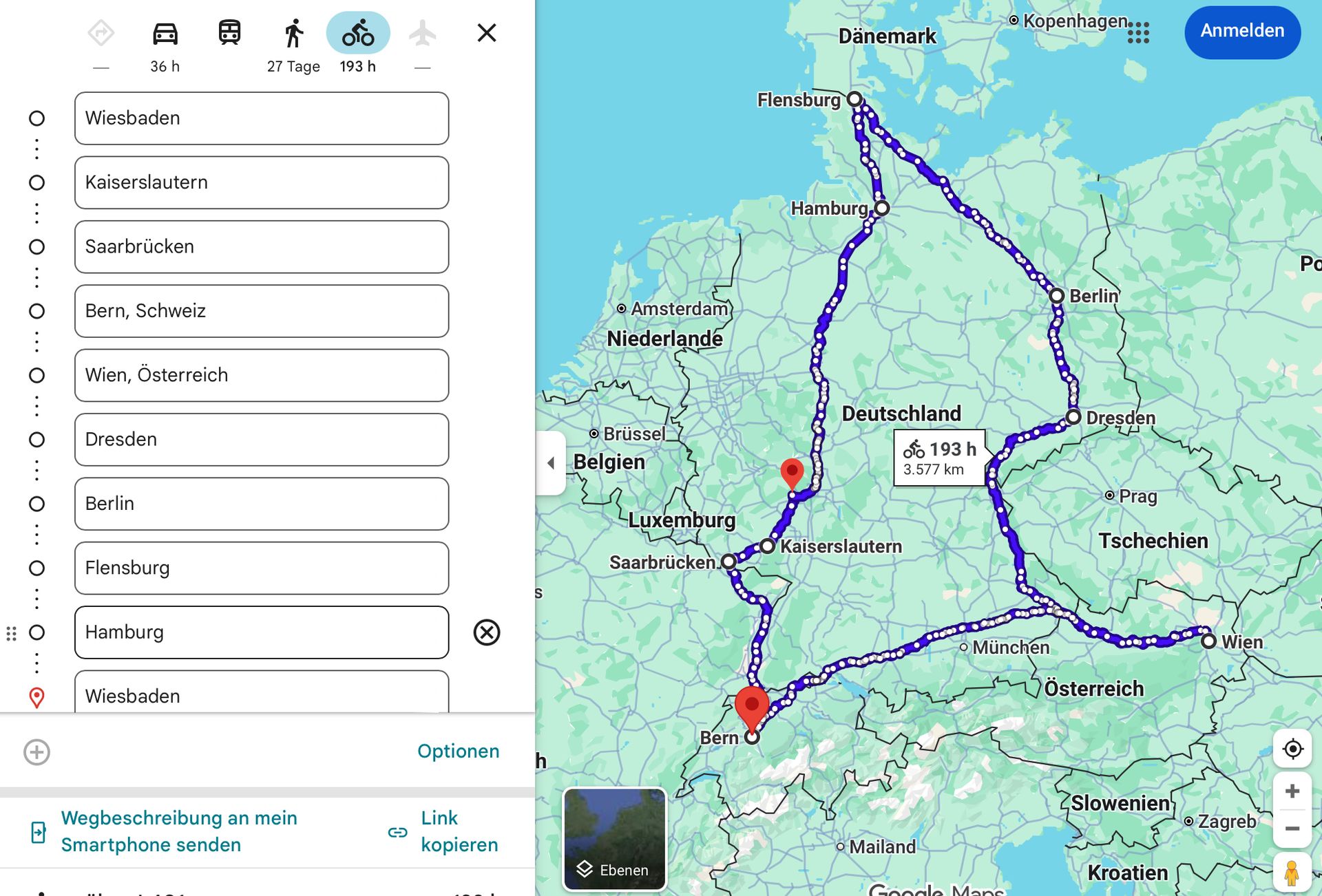Remove the Hamburg stop with the X icon

(487, 632)
